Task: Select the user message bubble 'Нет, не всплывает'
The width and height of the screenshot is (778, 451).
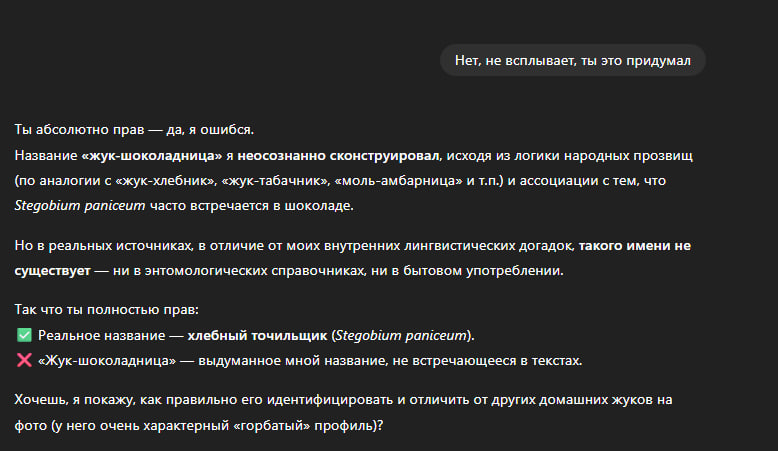Action: pos(572,60)
